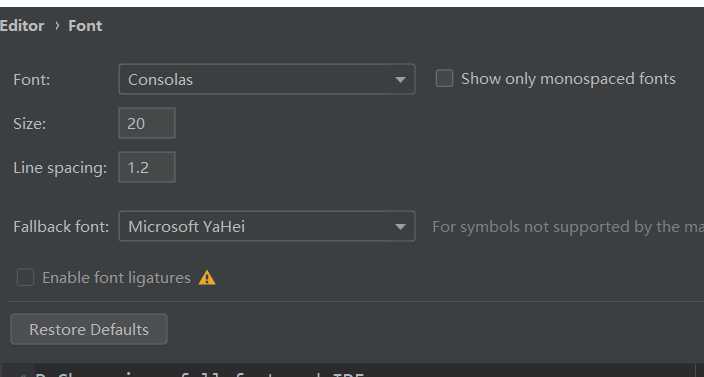Click the 'For symbols not supported' hint text

click(568, 227)
